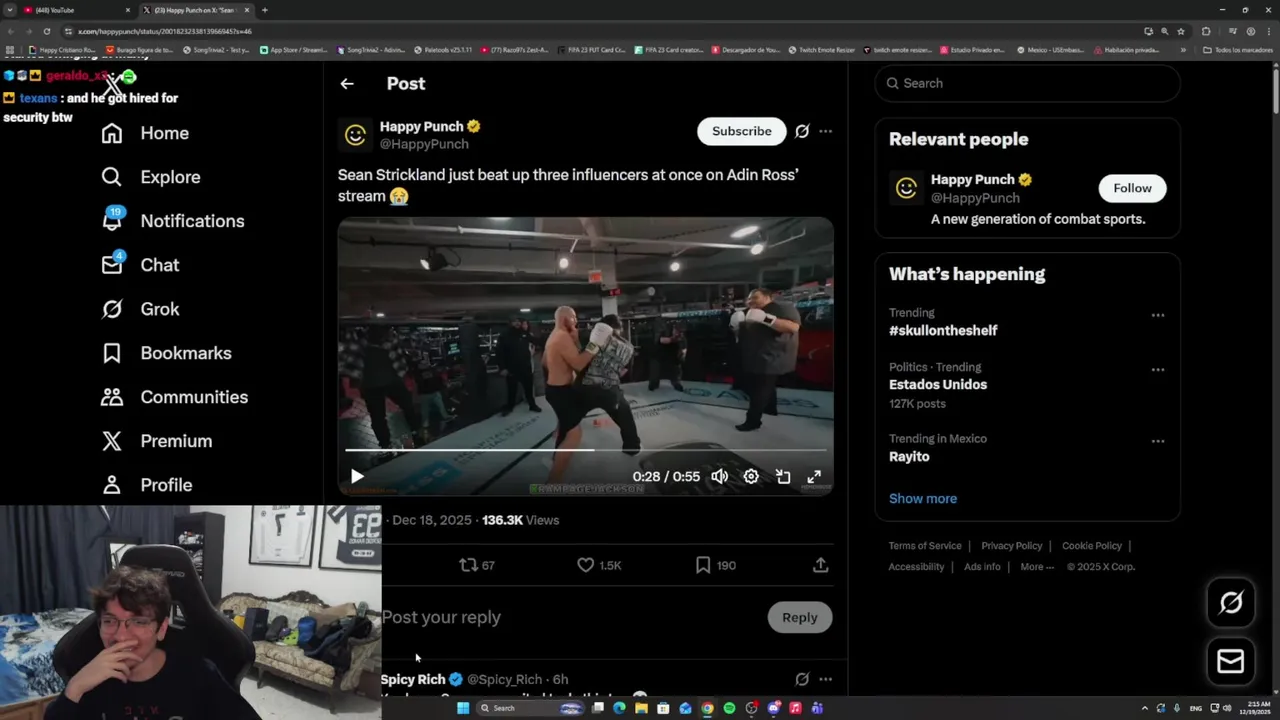
Task: Click Show more under What's happening
Action: (x=923, y=498)
